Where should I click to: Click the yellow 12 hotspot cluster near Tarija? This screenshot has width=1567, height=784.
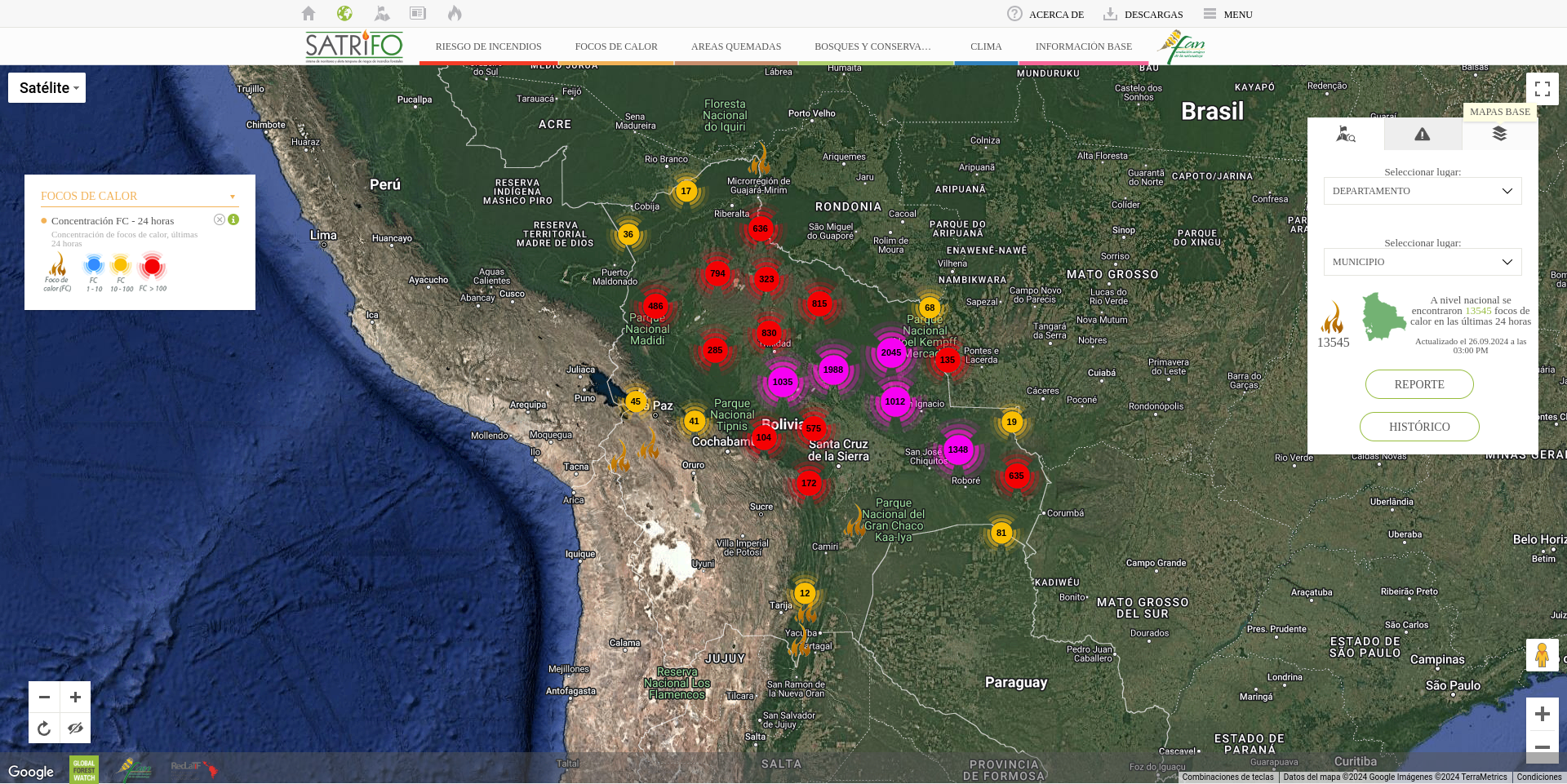(805, 593)
